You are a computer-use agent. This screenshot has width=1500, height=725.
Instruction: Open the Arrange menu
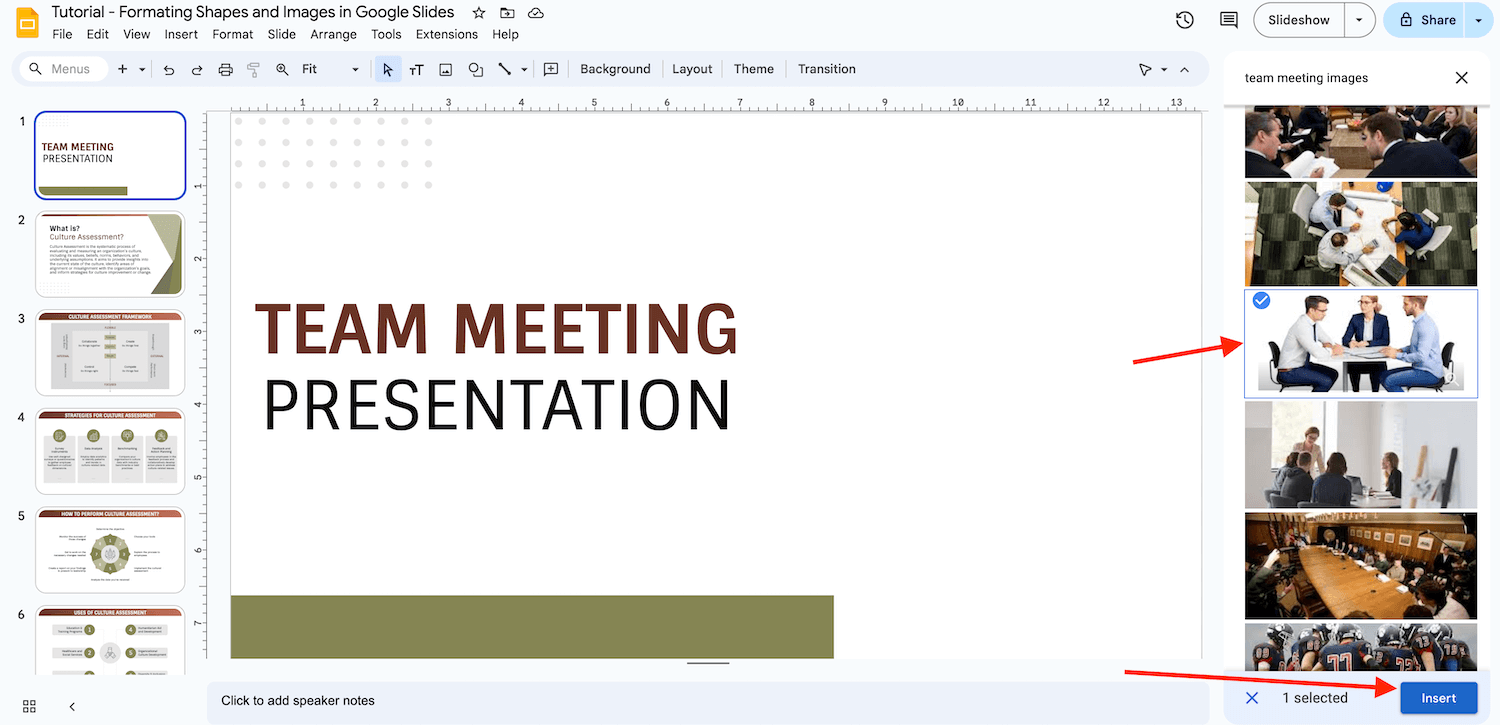click(x=333, y=34)
